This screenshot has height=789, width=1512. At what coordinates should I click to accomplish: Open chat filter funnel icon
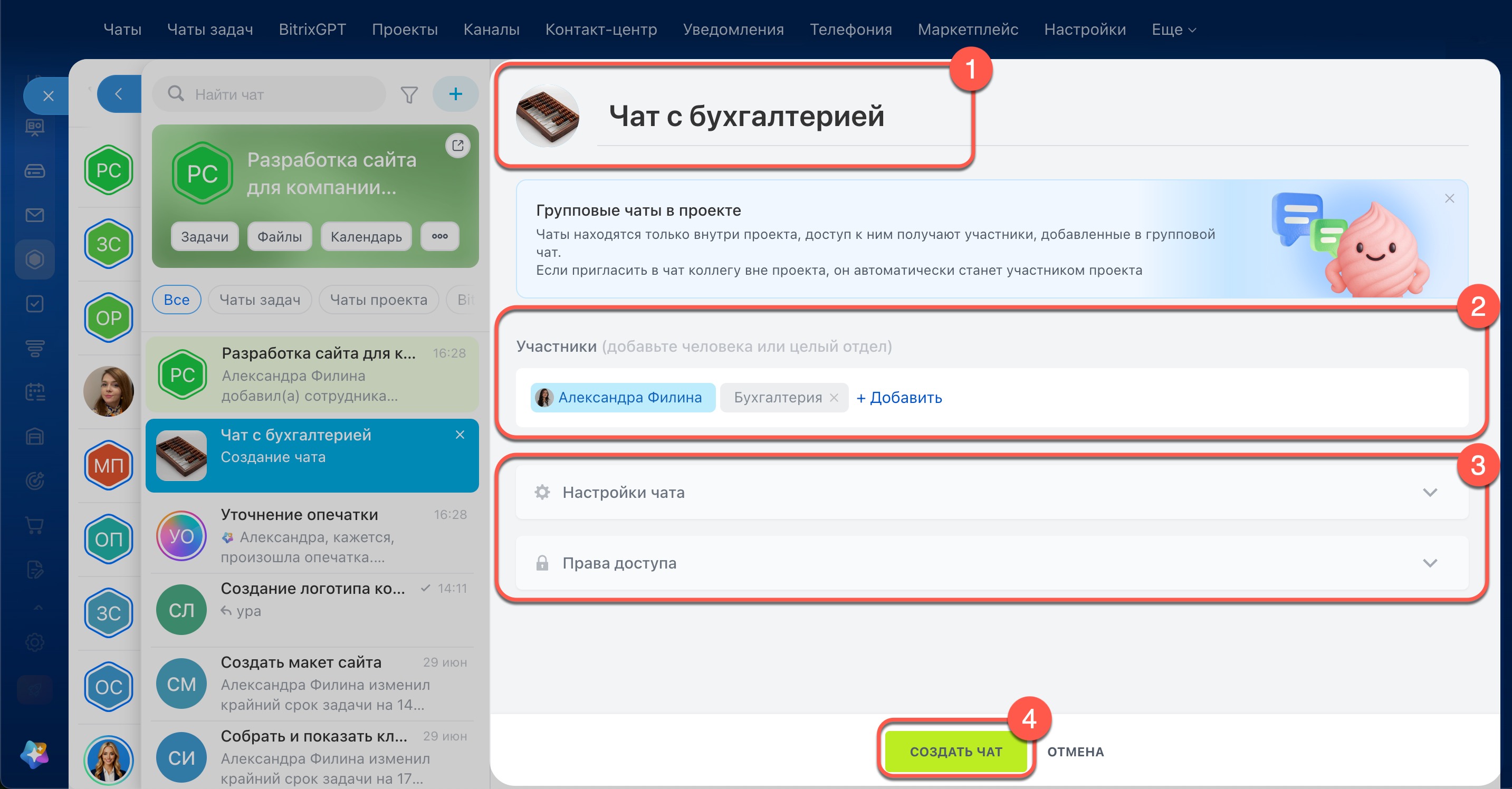click(x=409, y=94)
